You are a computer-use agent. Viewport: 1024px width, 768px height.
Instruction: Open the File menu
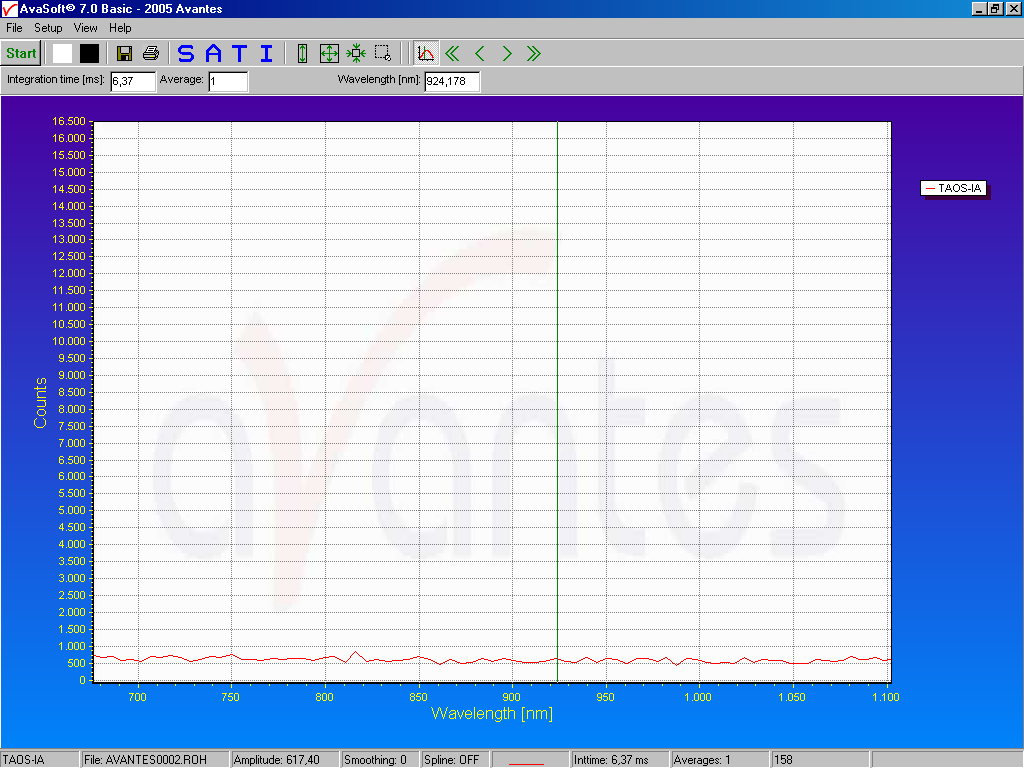tap(14, 28)
